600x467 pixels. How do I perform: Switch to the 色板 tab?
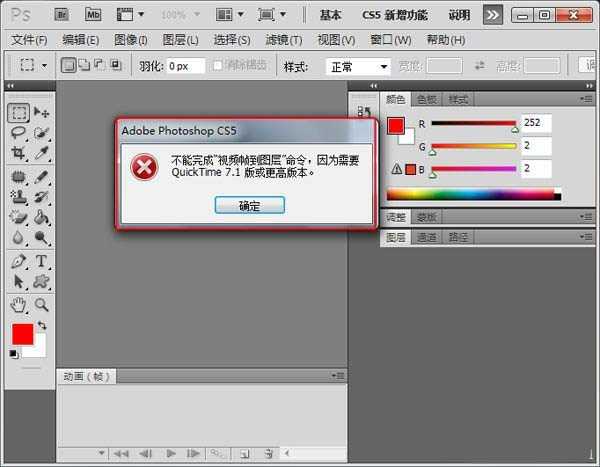(427, 100)
